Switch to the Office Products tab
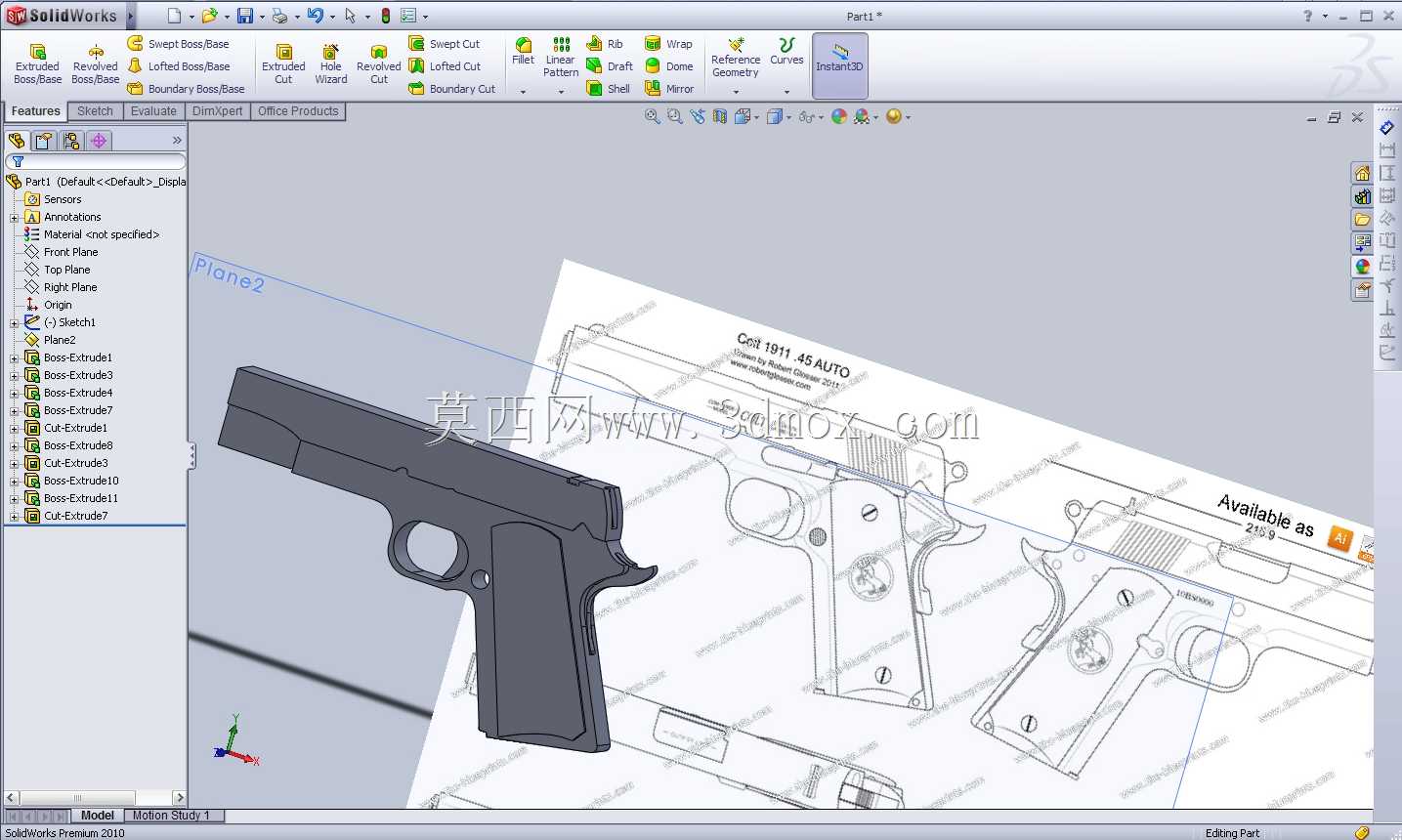Image resolution: width=1402 pixels, height=840 pixels. click(x=298, y=111)
